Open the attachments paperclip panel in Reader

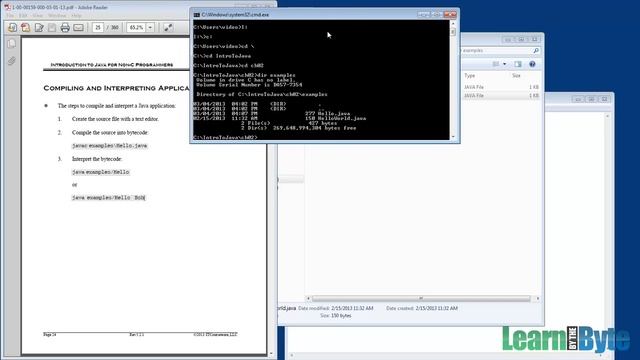point(11,61)
